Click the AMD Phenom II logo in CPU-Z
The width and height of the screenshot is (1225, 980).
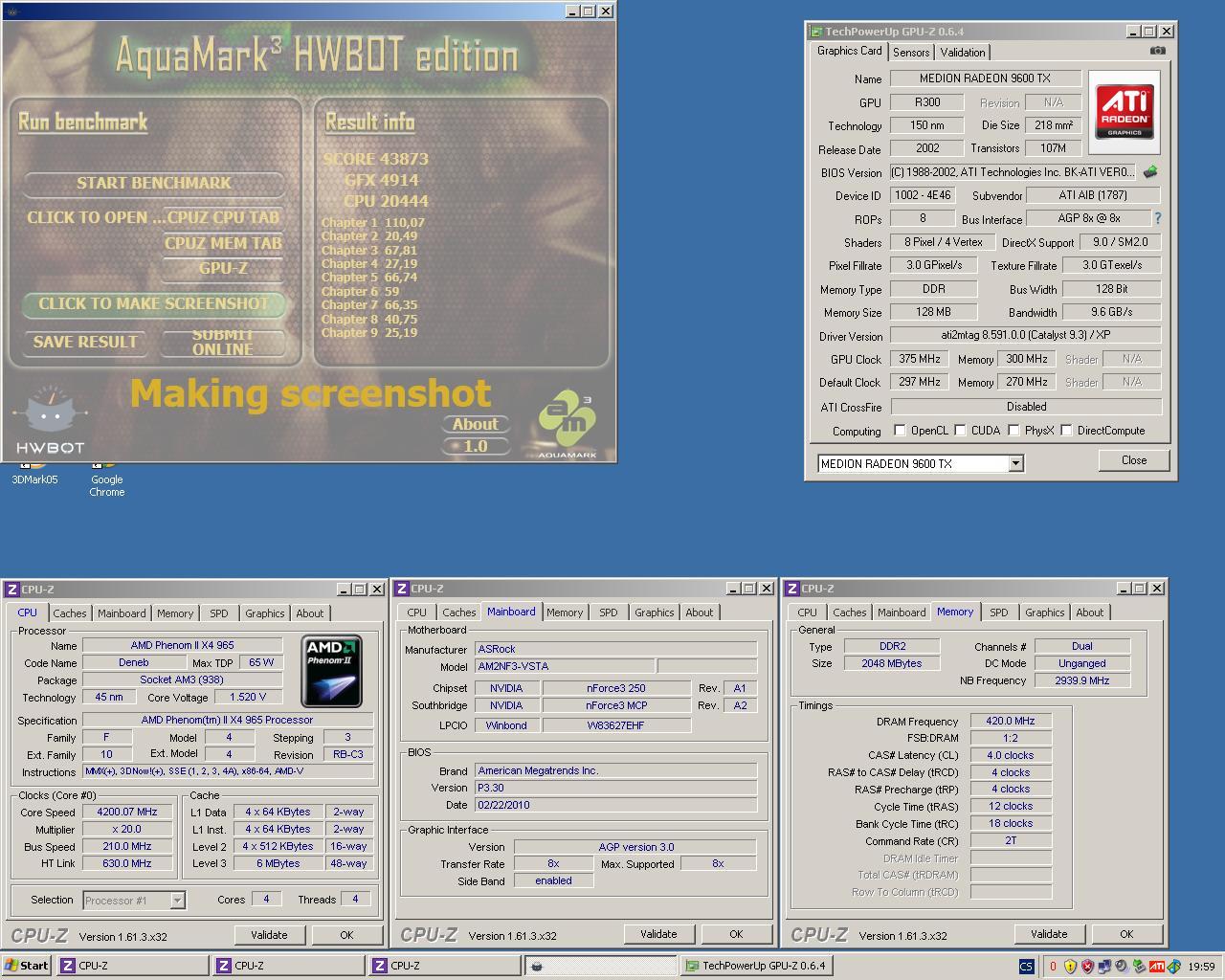[332, 671]
